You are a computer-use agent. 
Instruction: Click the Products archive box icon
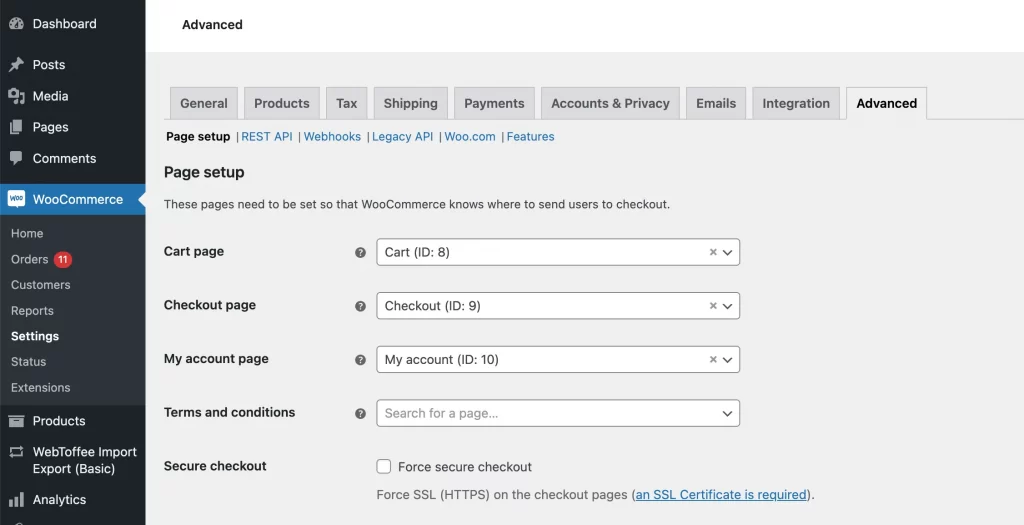16,421
